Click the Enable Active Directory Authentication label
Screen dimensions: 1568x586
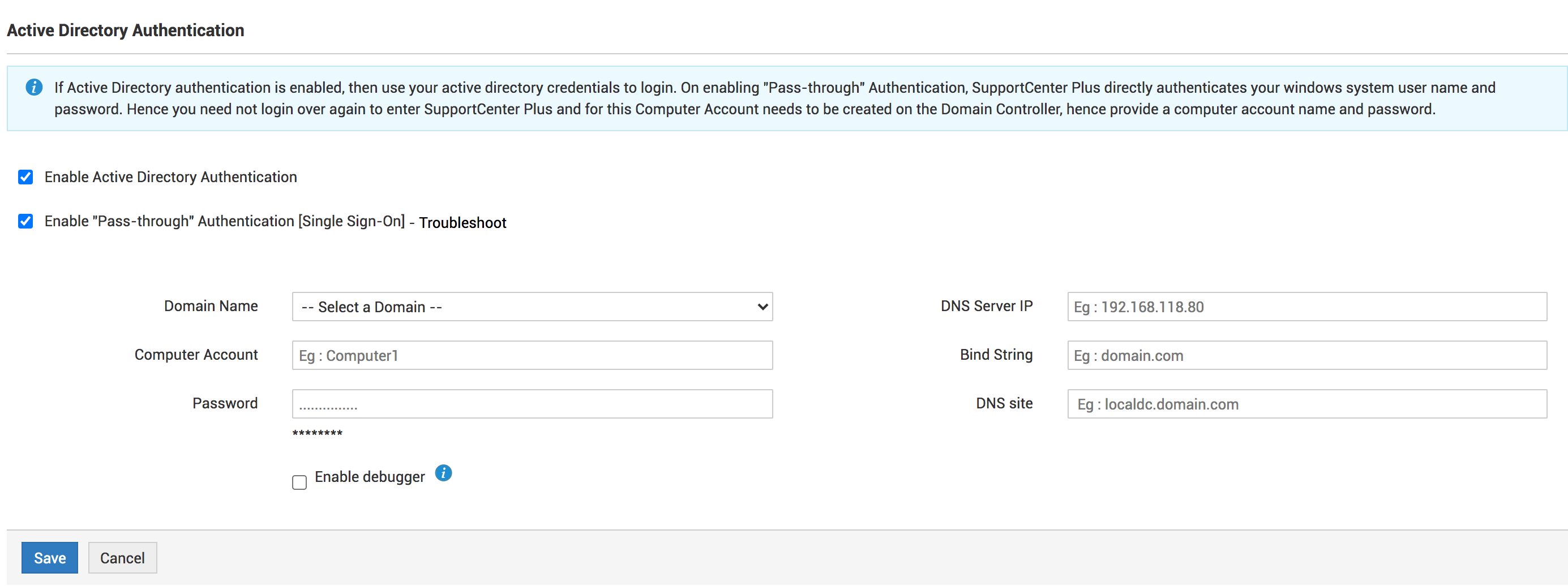tap(170, 177)
